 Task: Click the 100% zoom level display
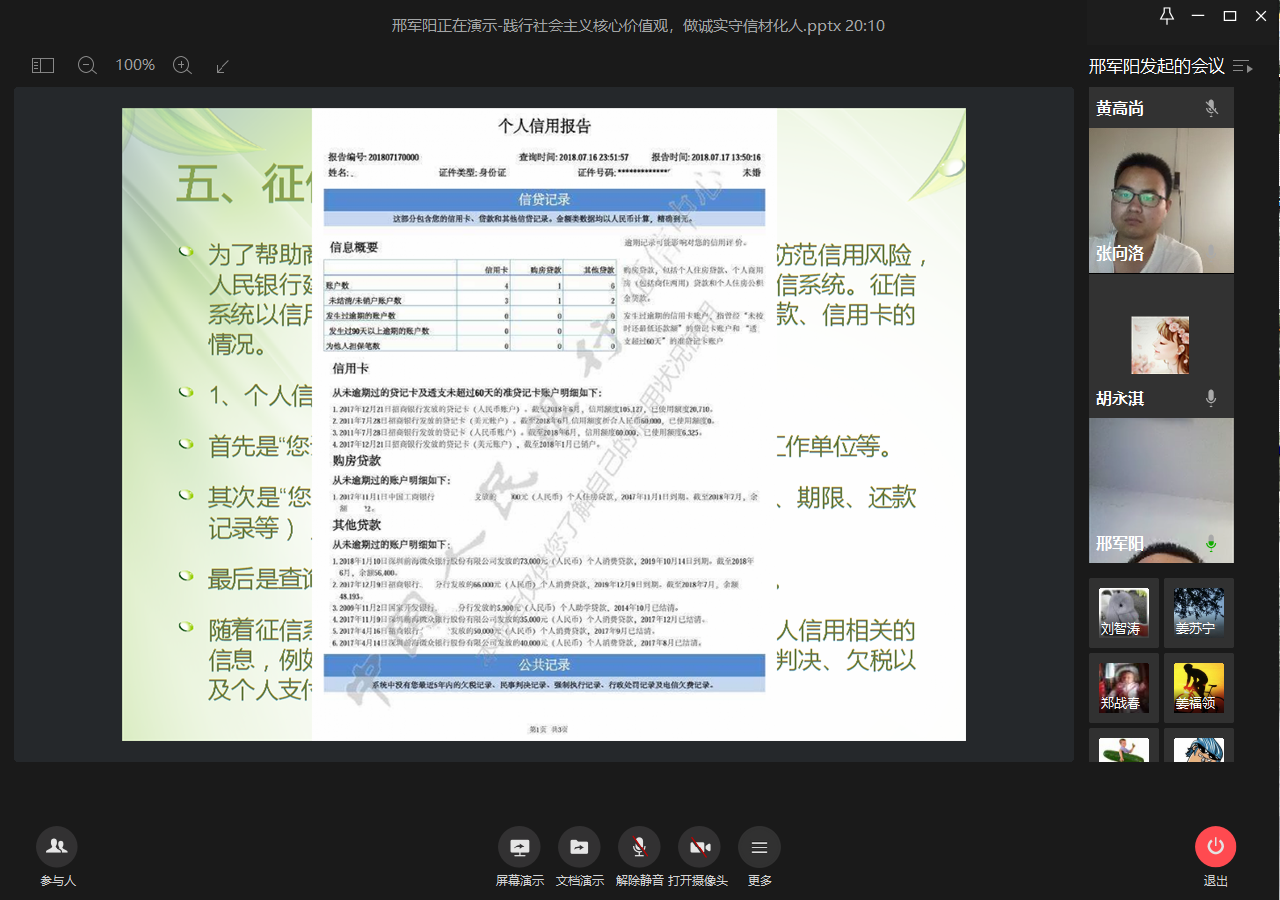coord(135,65)
